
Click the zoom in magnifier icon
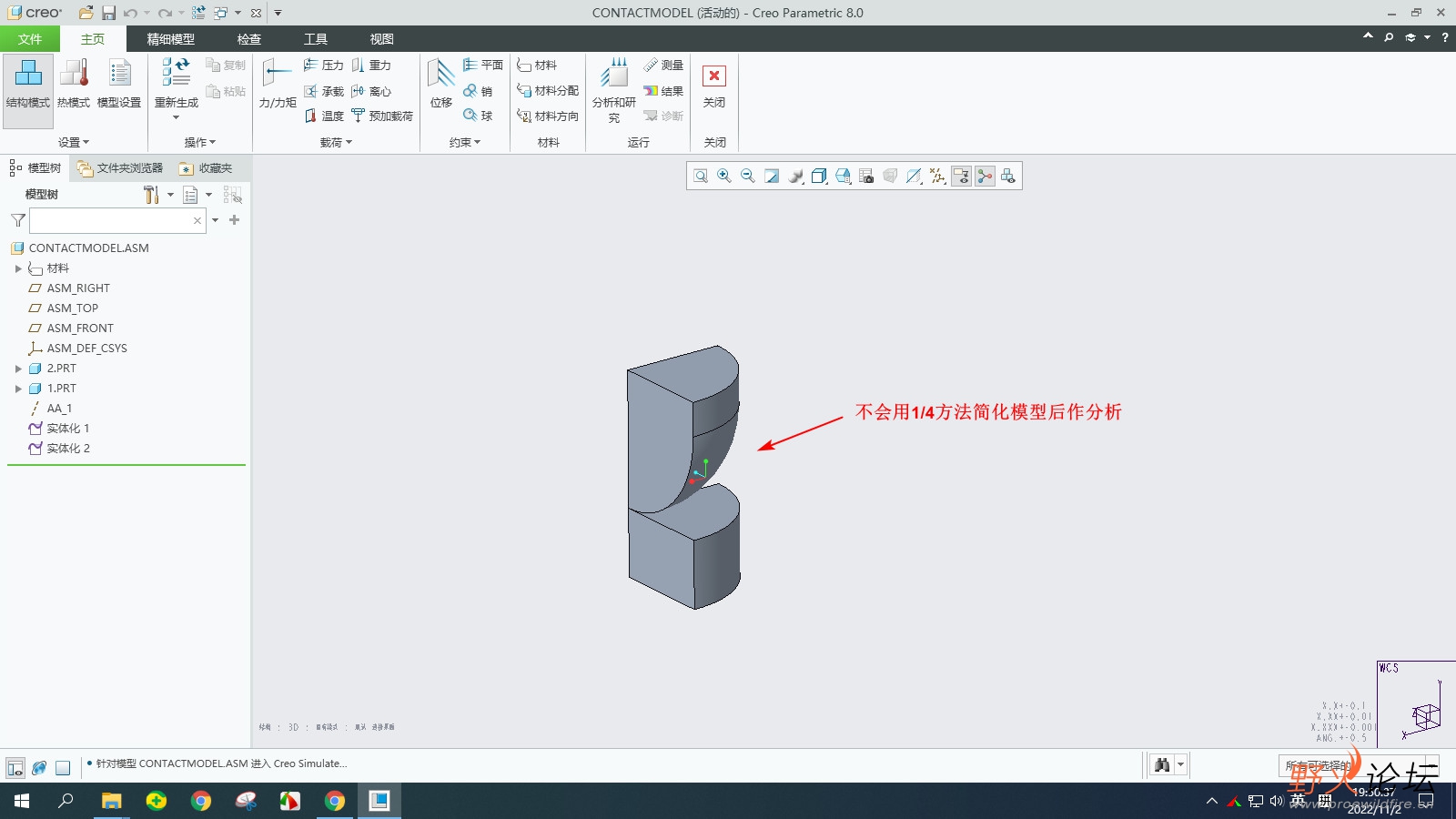724,177
